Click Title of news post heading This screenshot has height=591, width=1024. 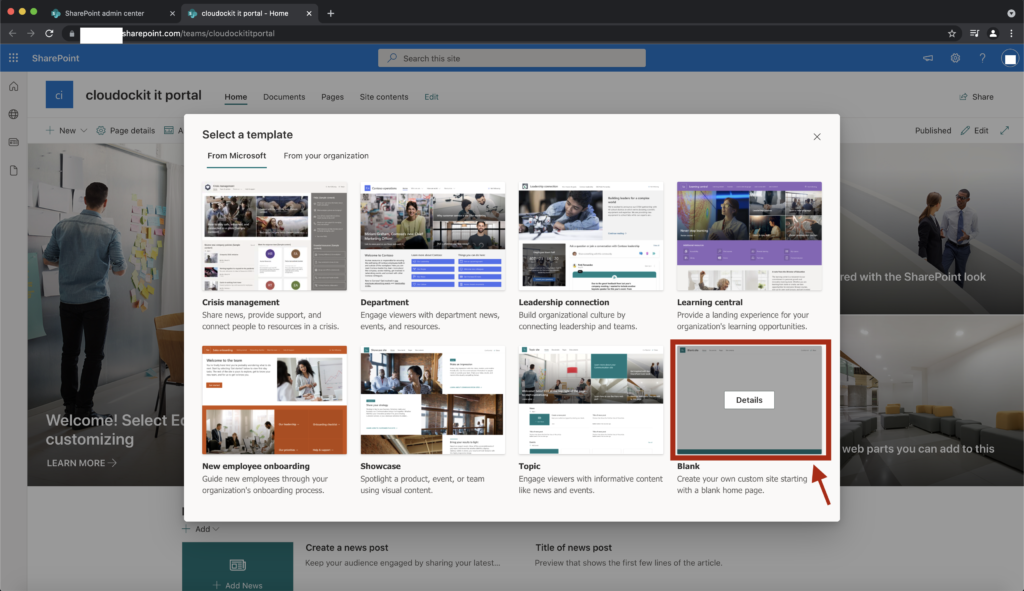pos(573,548)
